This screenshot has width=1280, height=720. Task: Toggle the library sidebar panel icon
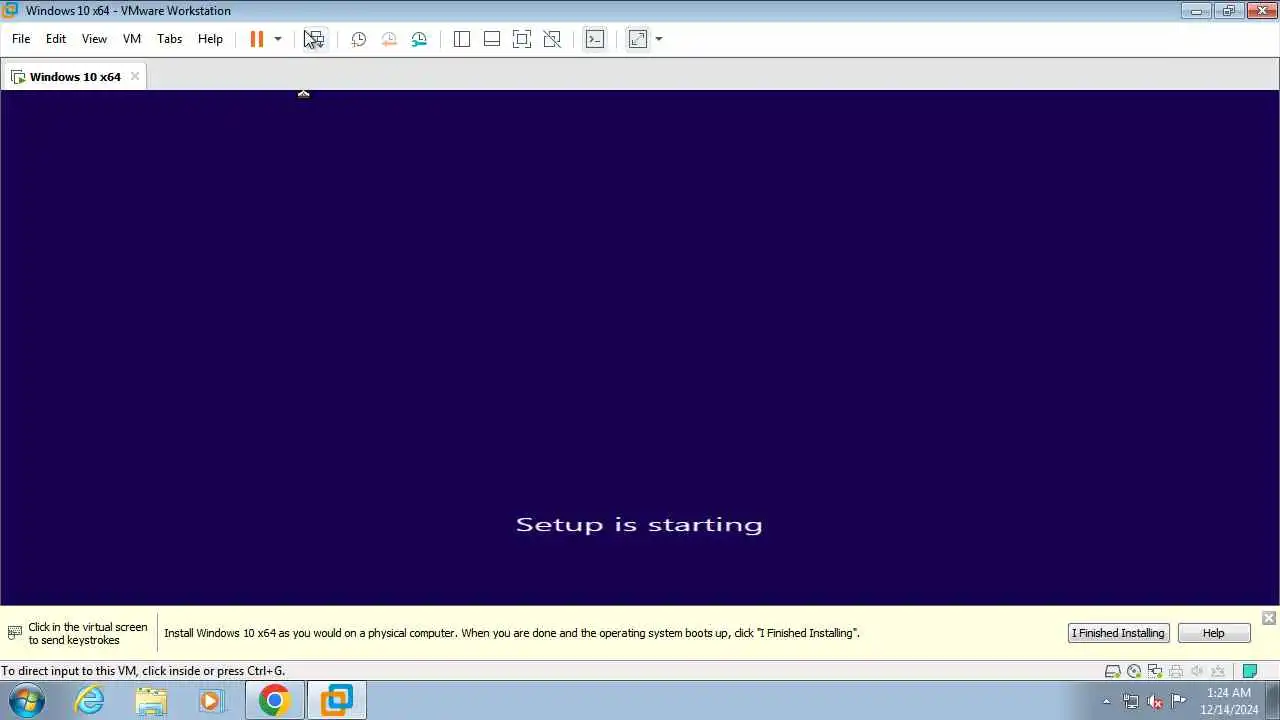[x=462, y=39]
